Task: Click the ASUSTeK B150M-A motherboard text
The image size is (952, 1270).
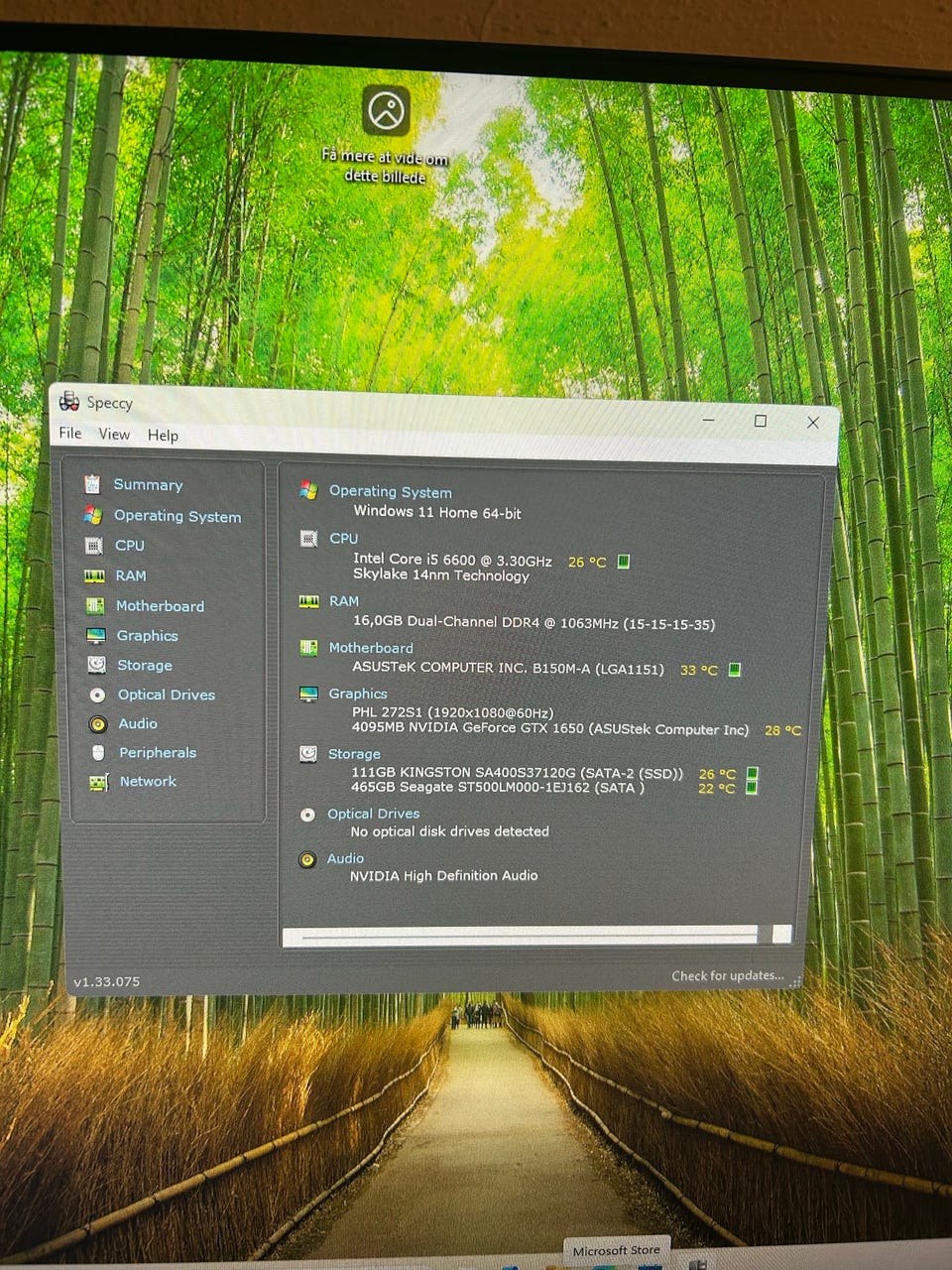Action: point(508,668)
